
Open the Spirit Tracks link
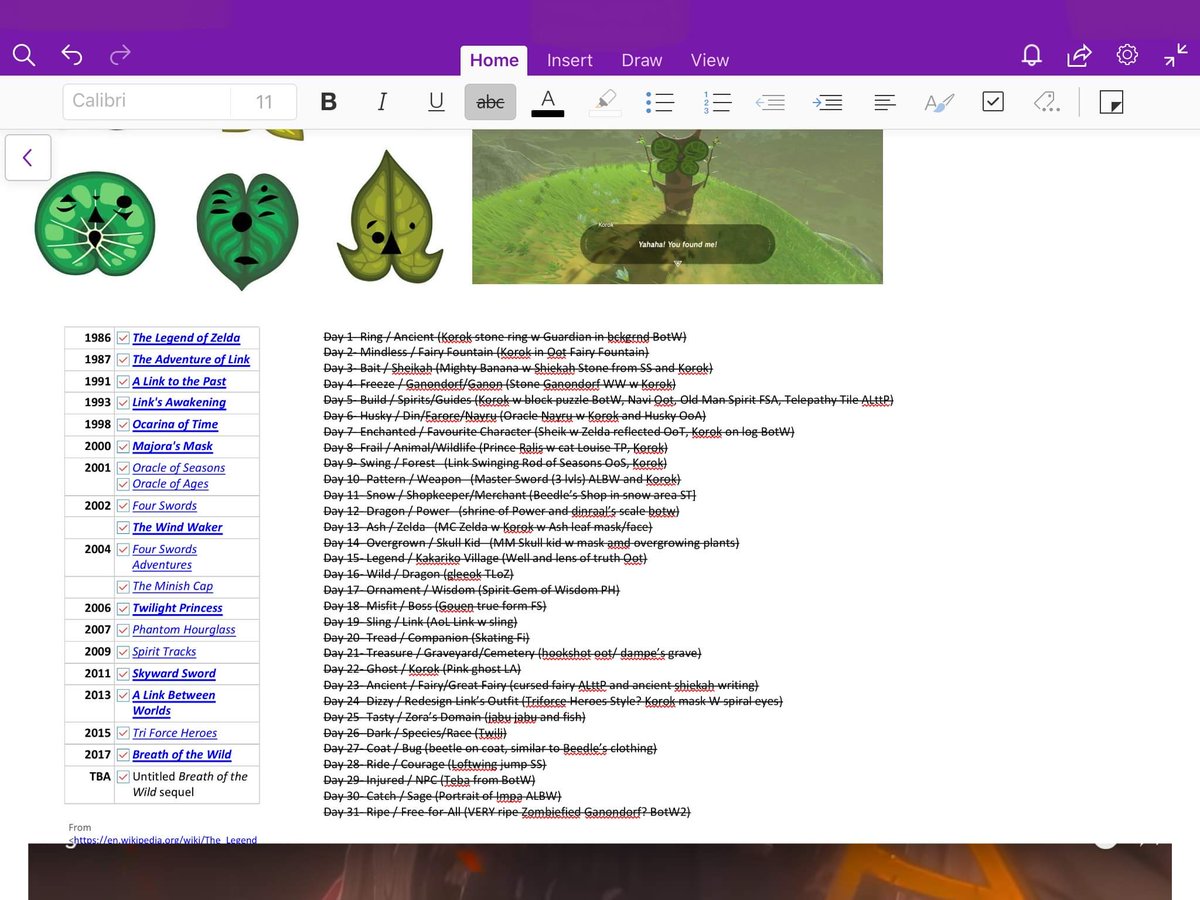click(x=165, y=652)
